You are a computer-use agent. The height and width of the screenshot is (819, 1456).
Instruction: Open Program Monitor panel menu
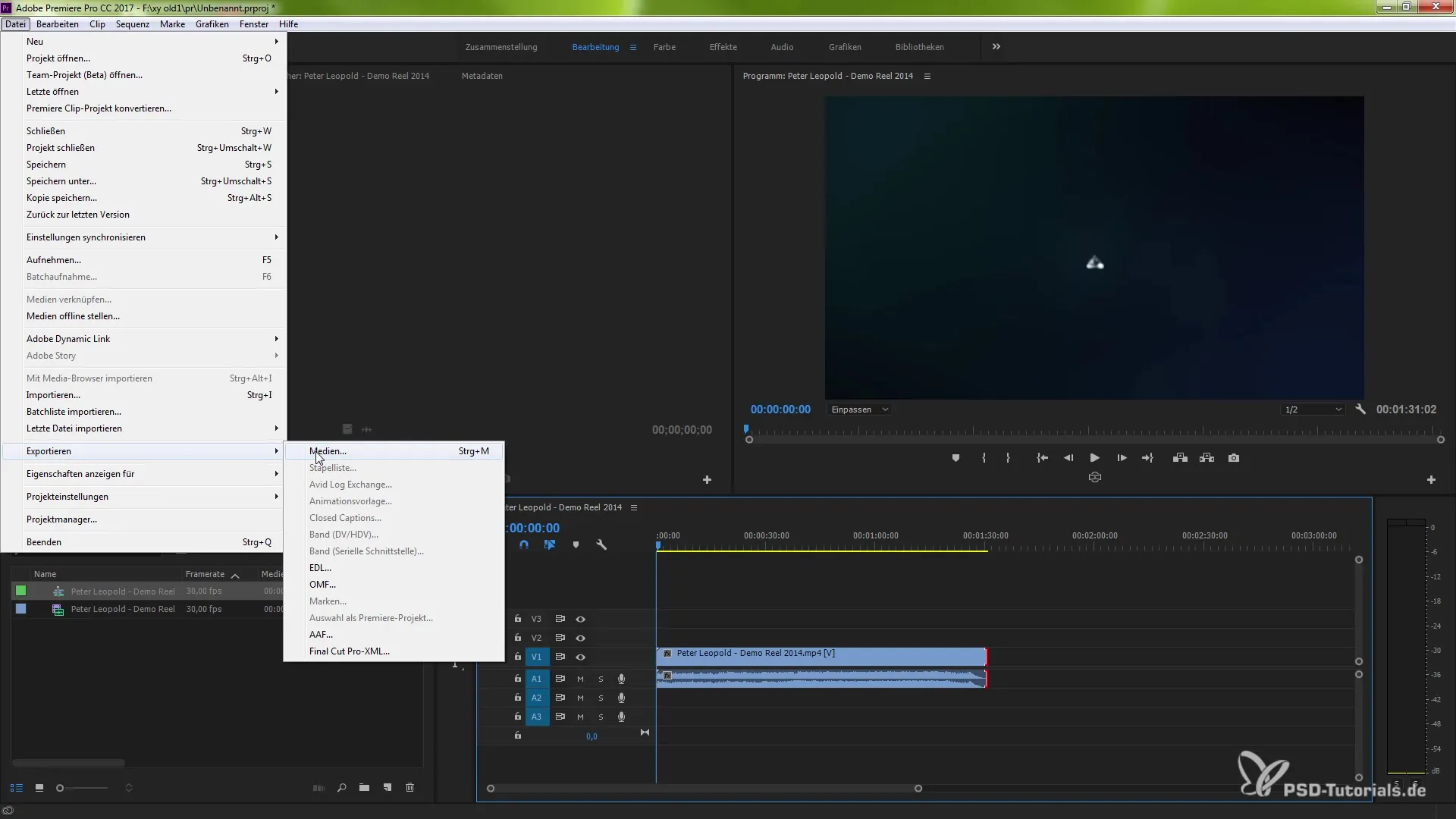(927, 76)
